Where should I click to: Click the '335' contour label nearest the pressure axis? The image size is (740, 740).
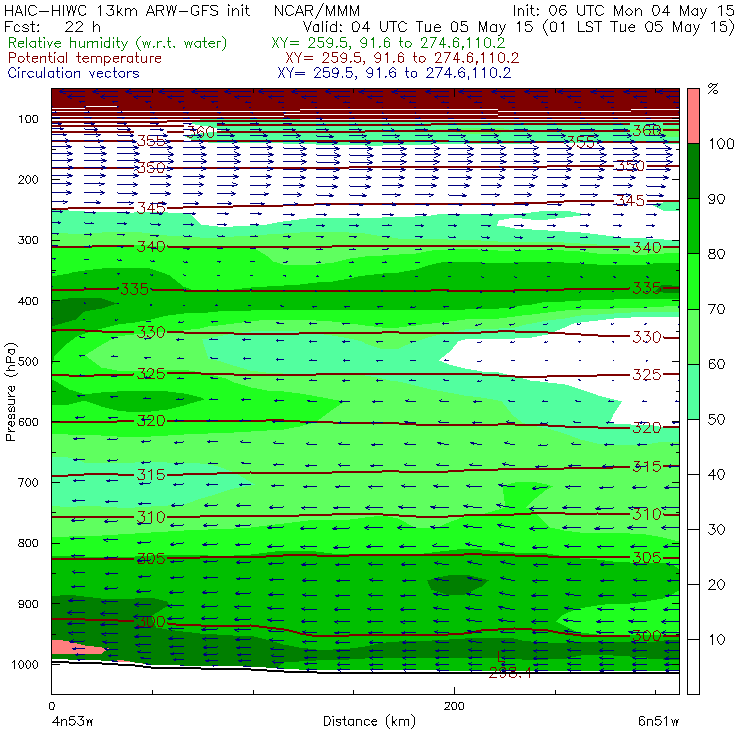135,289
